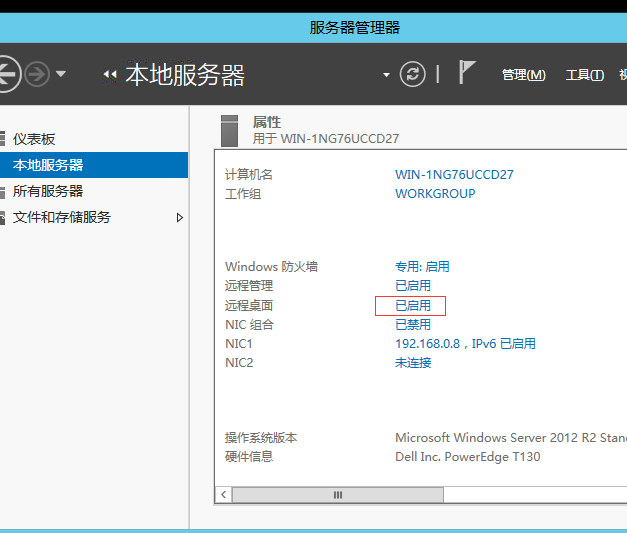627x533 pixels.
Task: Click the 远程管理 label
Action: pos(249,285)
